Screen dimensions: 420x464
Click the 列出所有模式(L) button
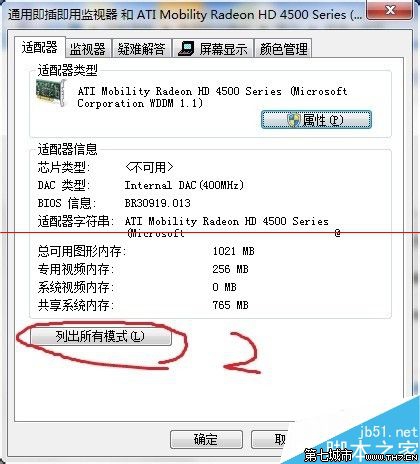pyautogui.click(x=100, y=336)
